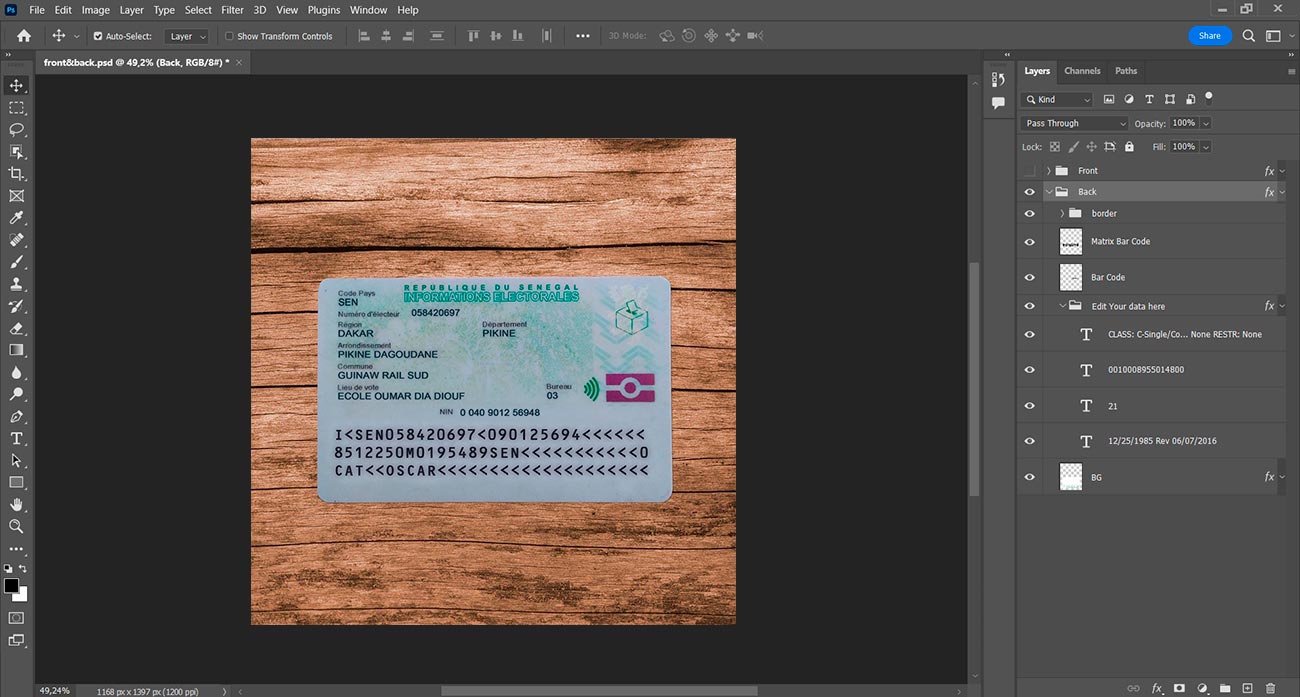Open the Pass Through blend mode dropdown
The width and height of the screenshot is (1300, 697).
1074,123
